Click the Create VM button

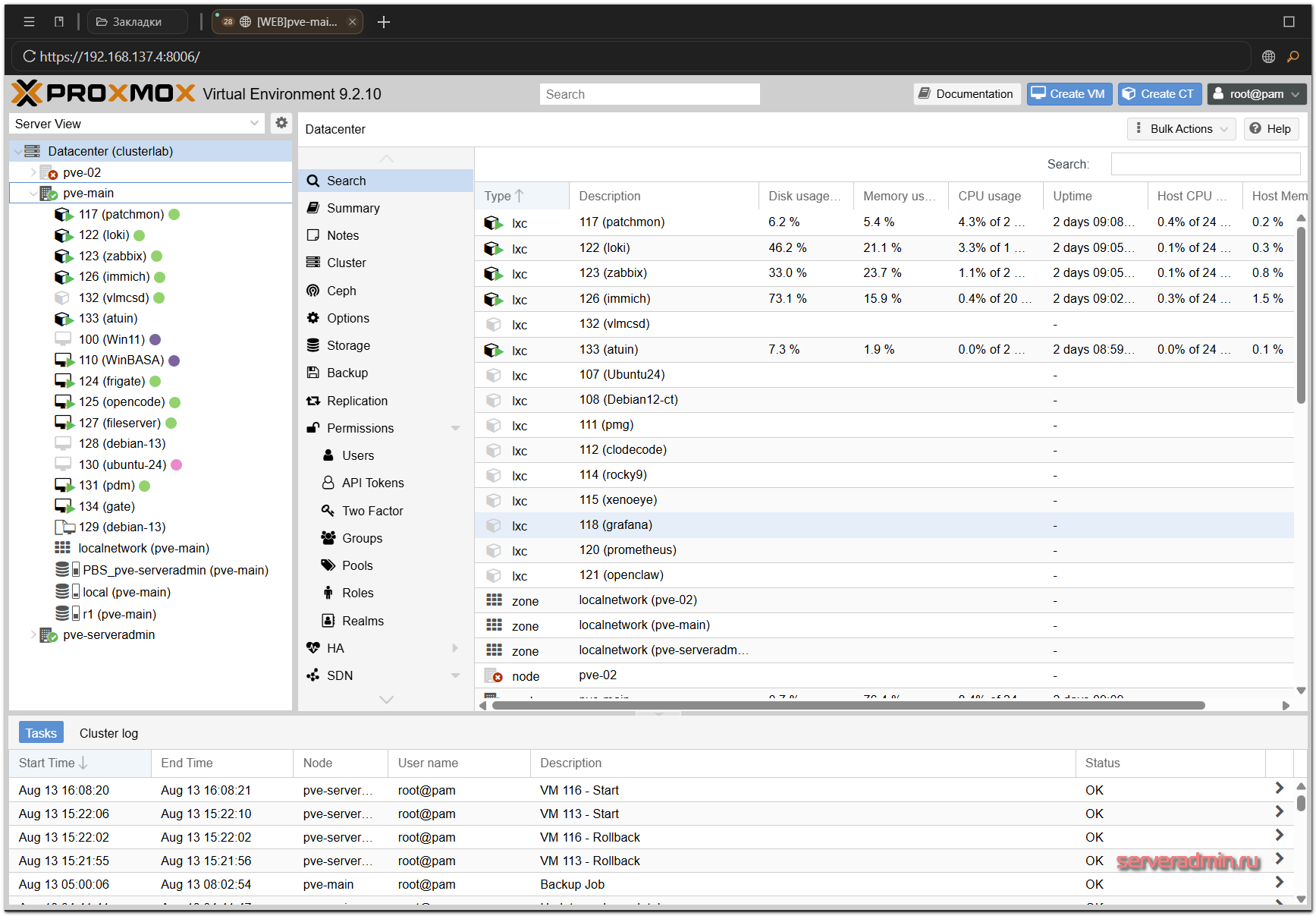[1069, 94]
